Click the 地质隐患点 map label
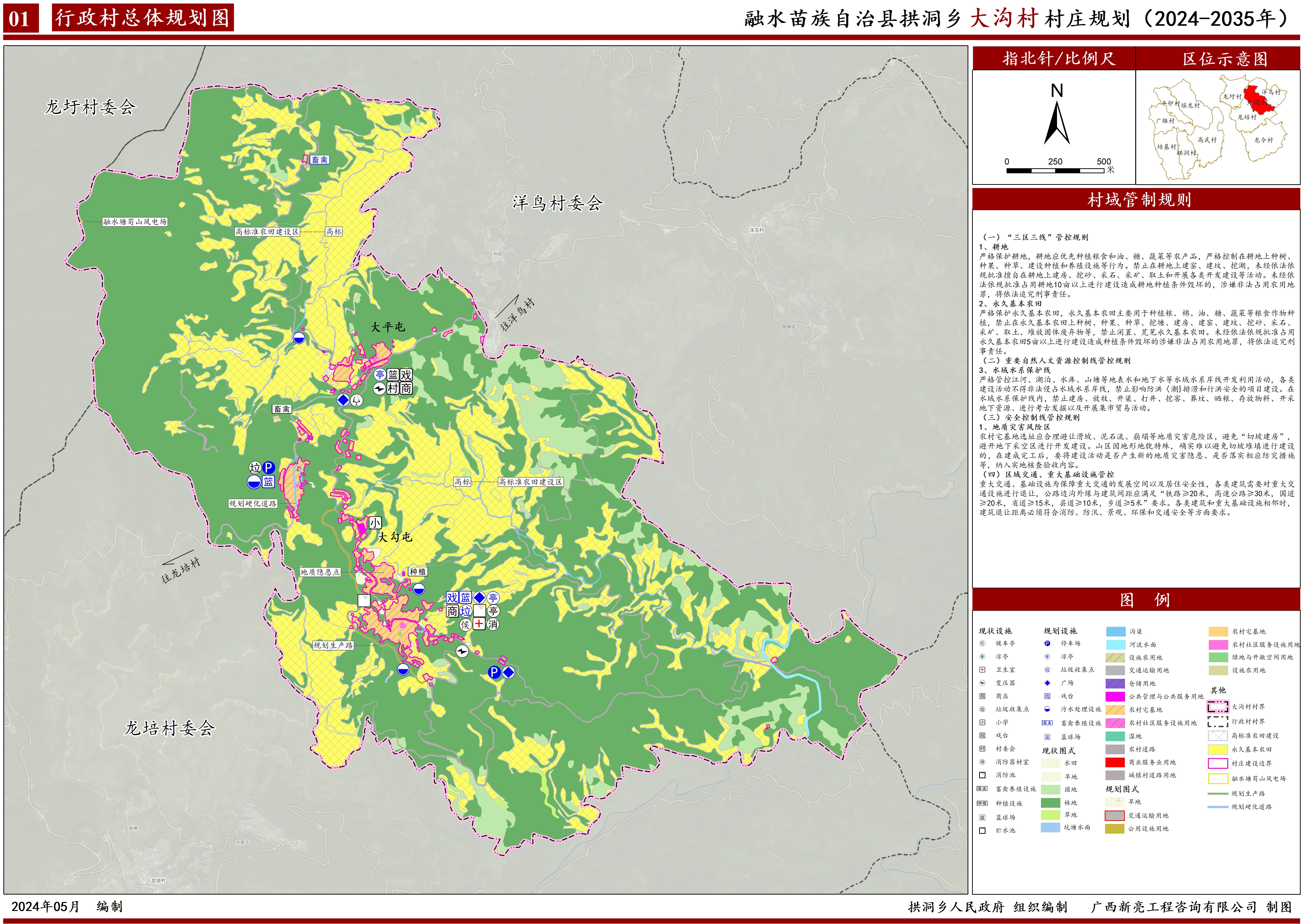Image resolution: width=1307 pixels, height=924 pixels. [320, 572]
